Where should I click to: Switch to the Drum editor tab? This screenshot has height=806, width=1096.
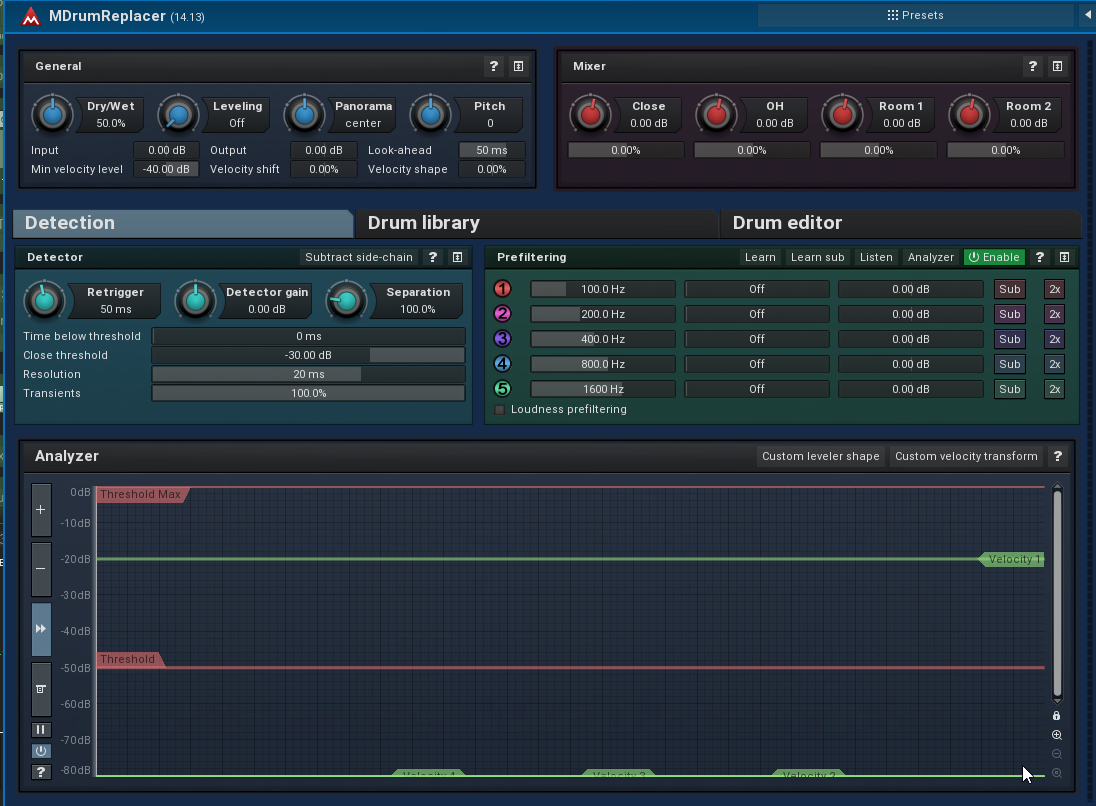[787, 222]
